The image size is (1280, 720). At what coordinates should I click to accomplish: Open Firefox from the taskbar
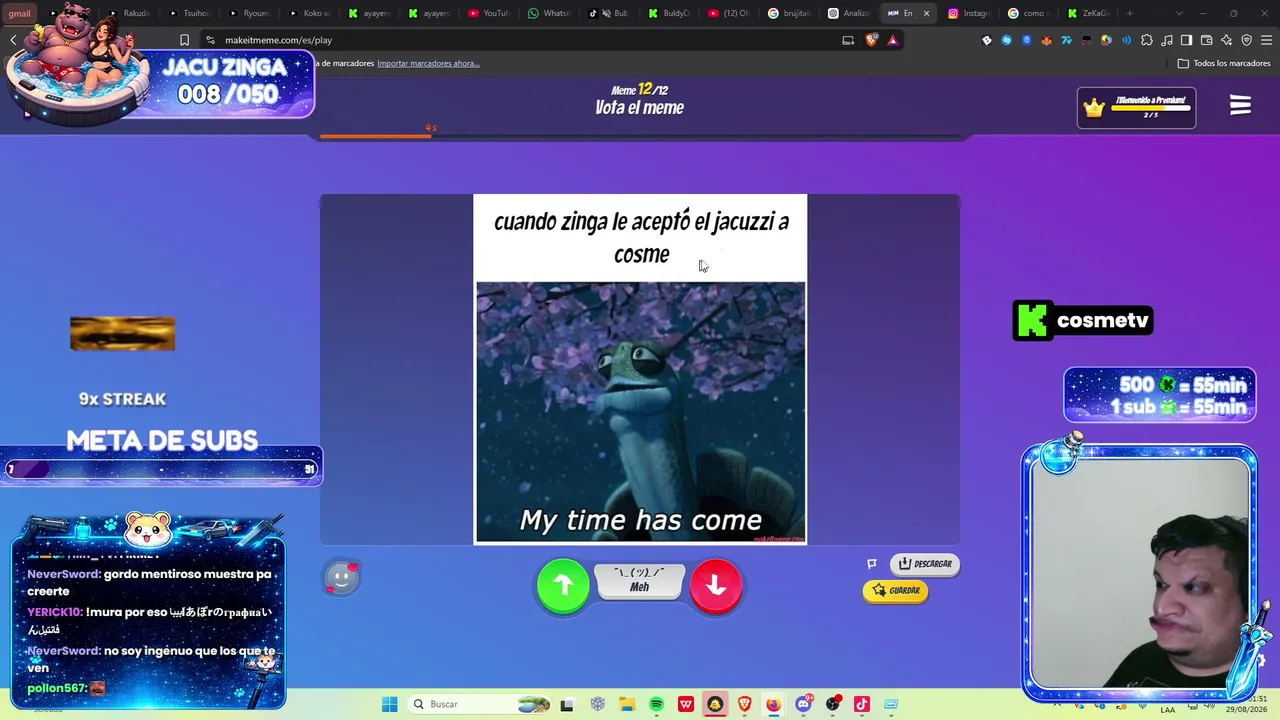[774, 704]
